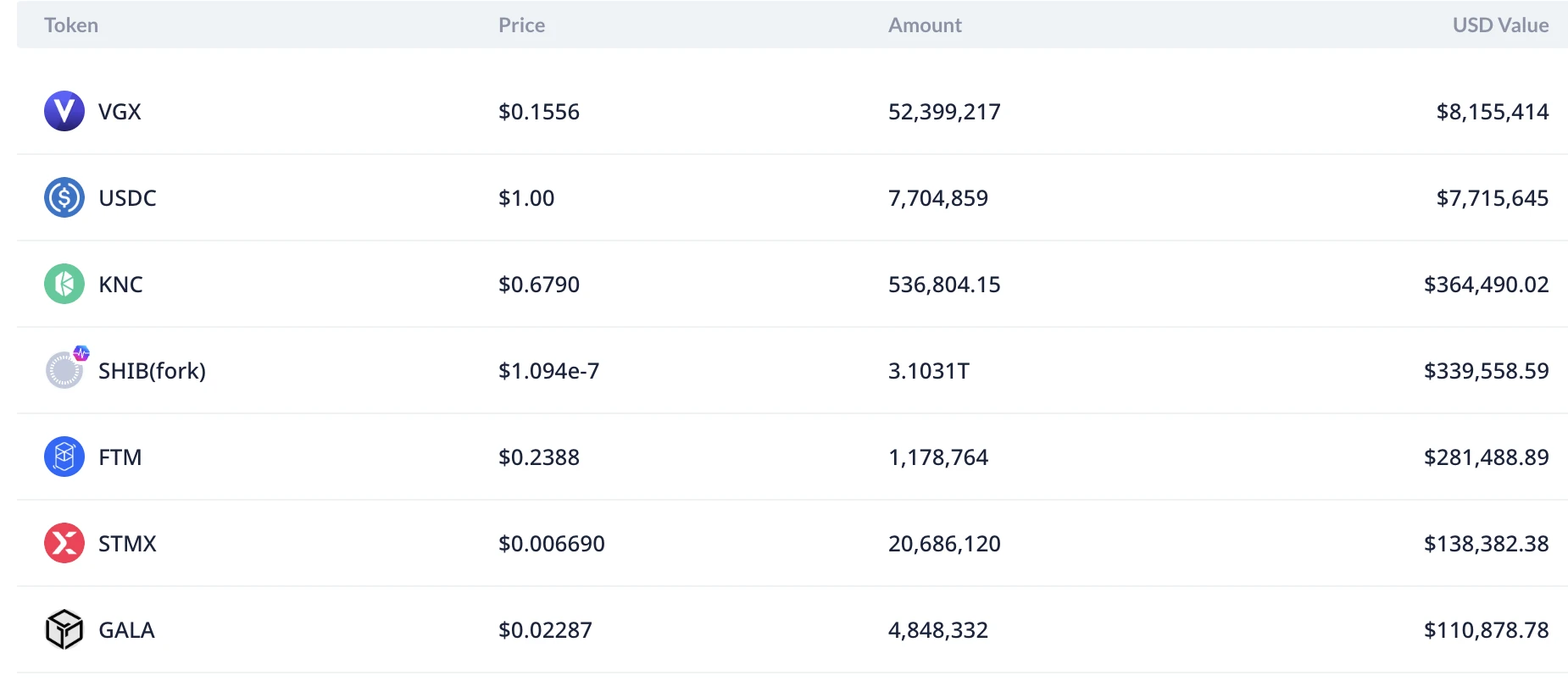The width and height of the screenshot is (1568, 681).
Task: Sort by the USD Value header
Action: point(1500,25)
